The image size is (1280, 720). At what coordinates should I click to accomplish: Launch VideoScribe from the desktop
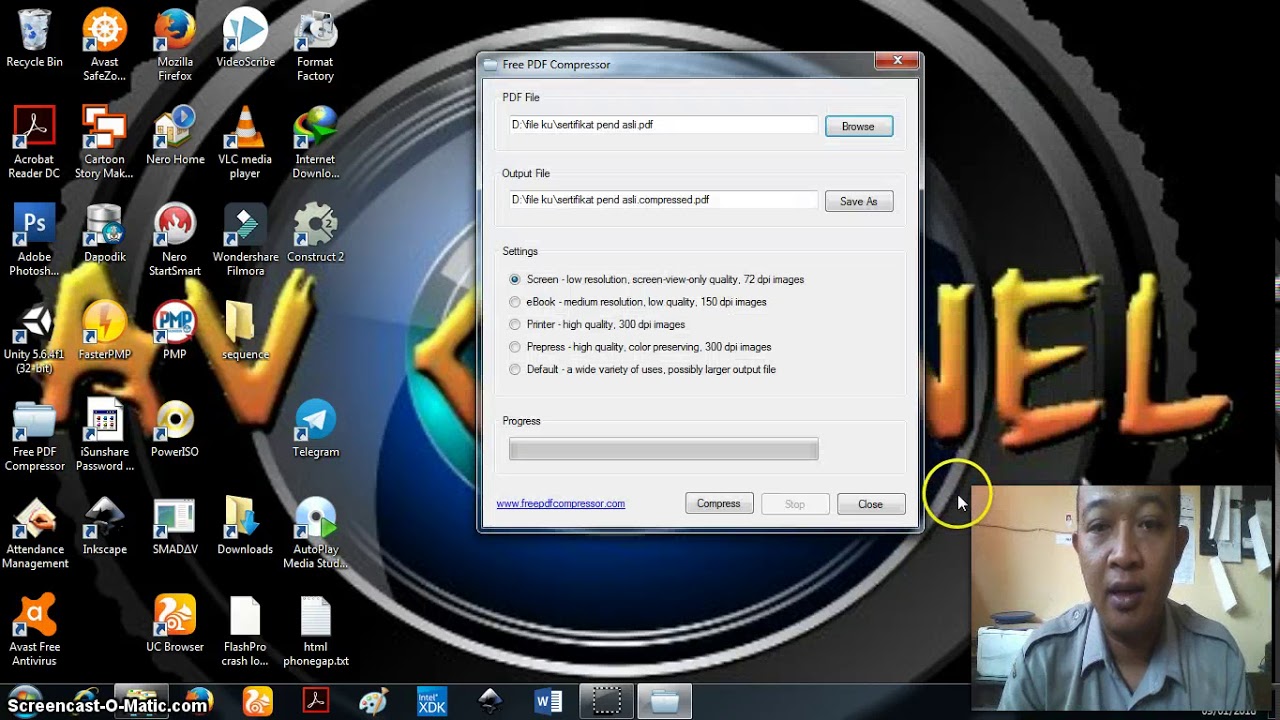245,40
